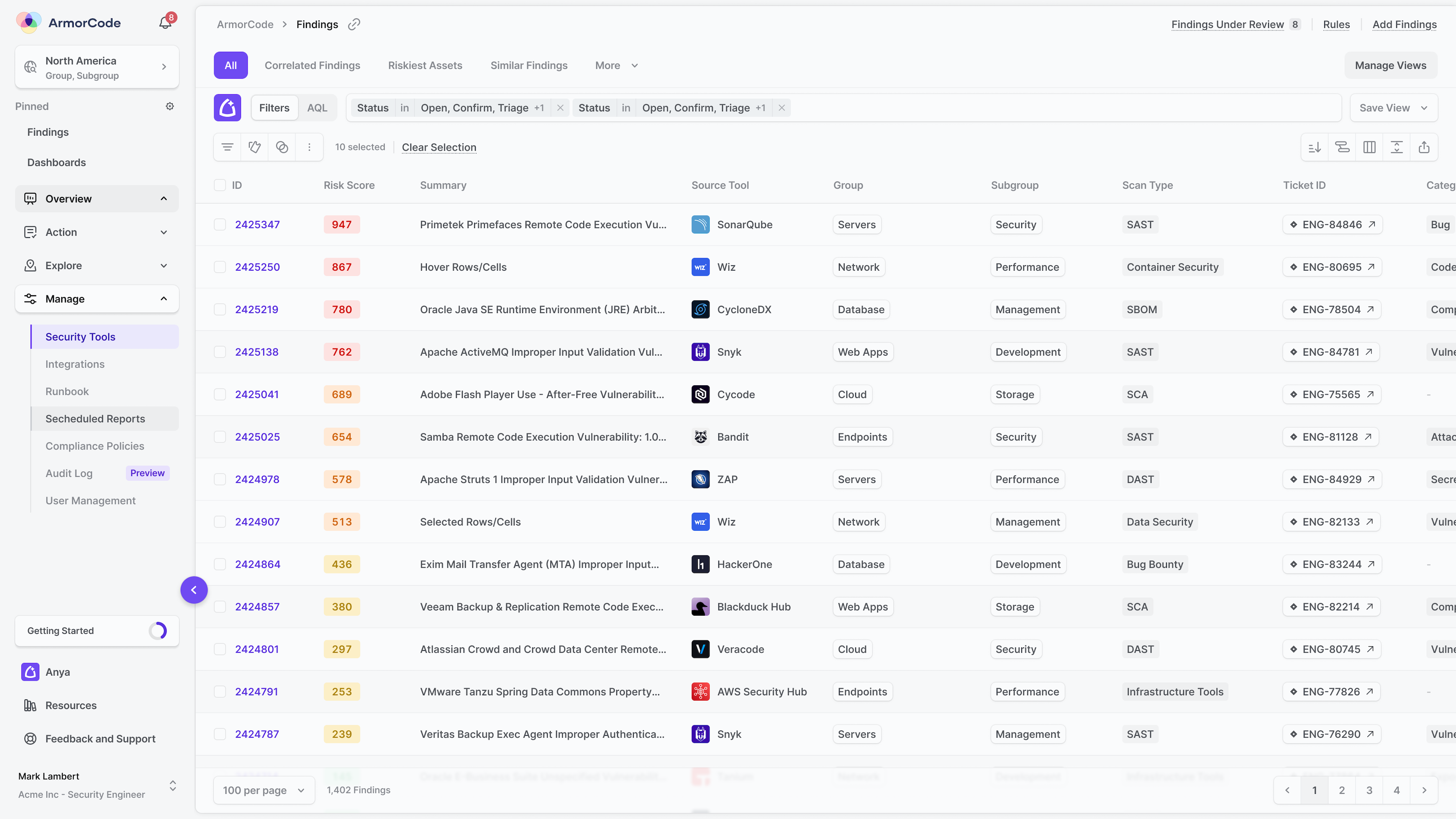Open the Save View dropdown
The height and width of the screenshot is (819, 1456).
[1393, 107]
